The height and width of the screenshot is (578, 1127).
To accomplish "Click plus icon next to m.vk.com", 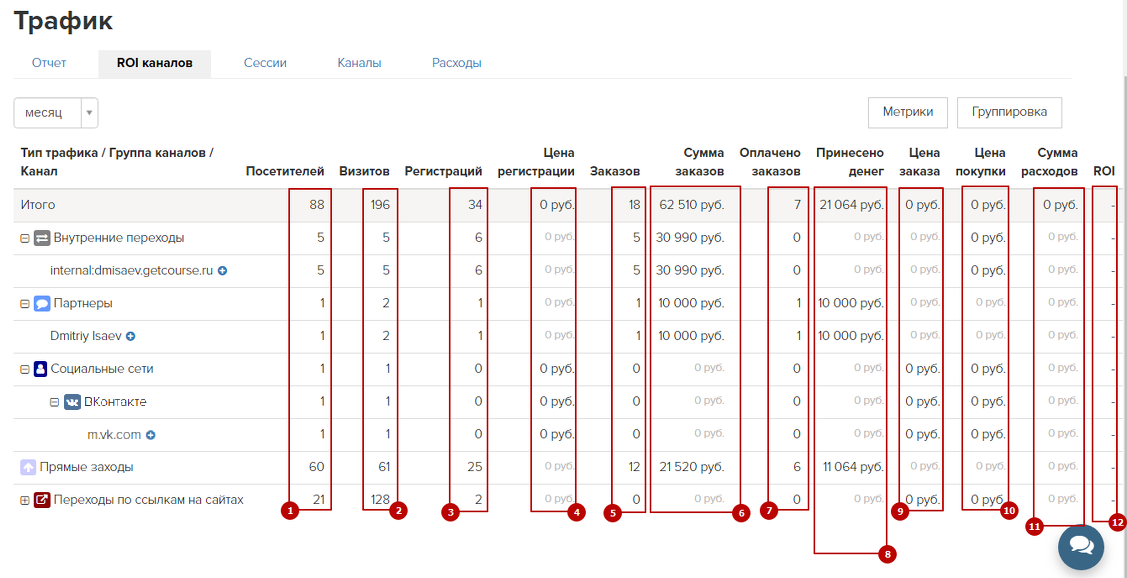I will click(152, 435).
